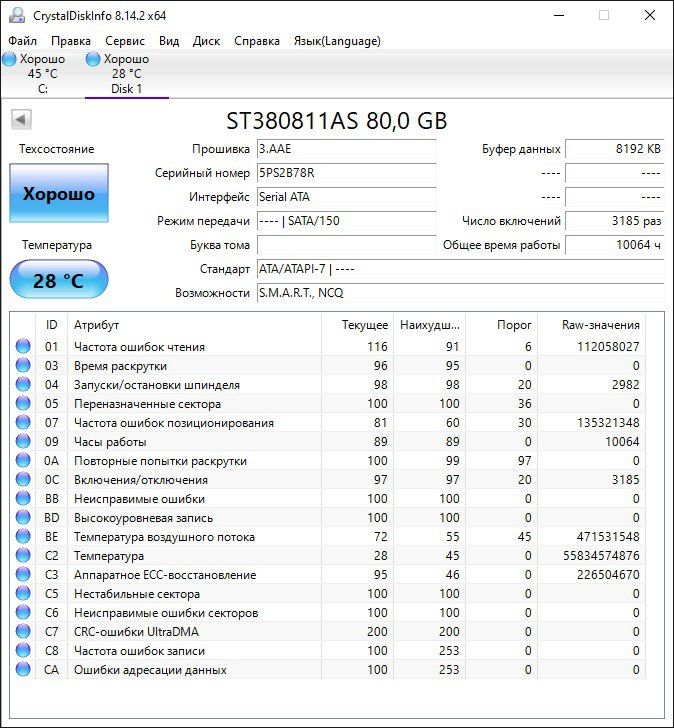Click the Общее время работы label

point(501,245)
